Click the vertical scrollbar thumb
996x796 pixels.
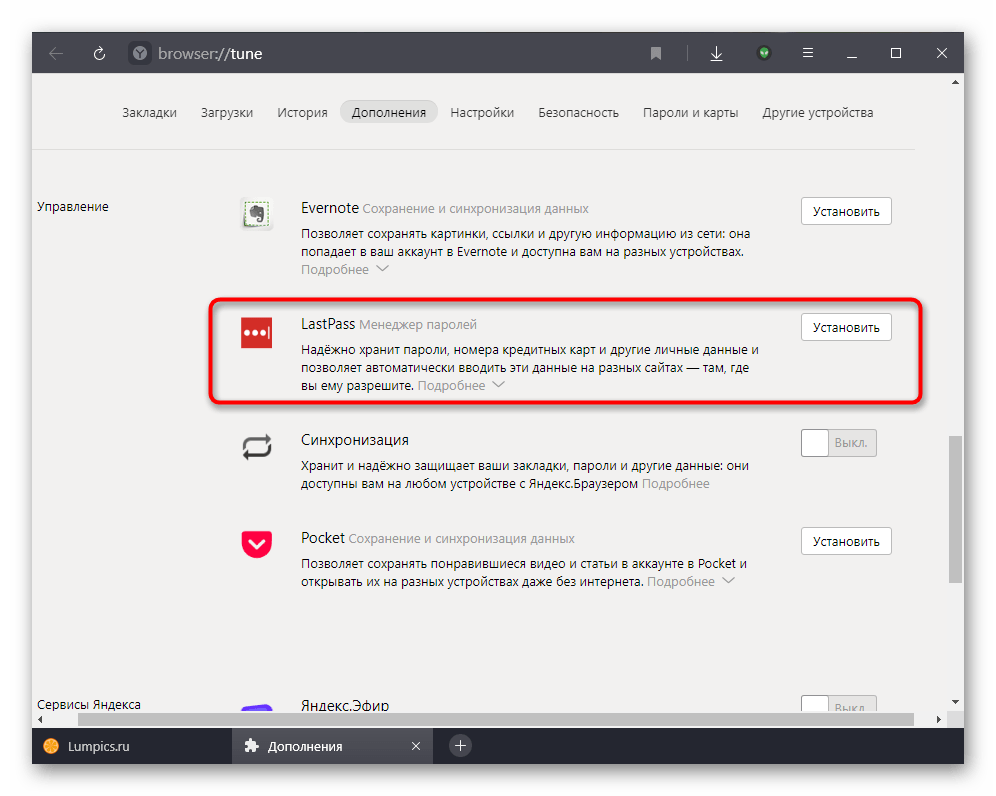click(x=955, y=508)
